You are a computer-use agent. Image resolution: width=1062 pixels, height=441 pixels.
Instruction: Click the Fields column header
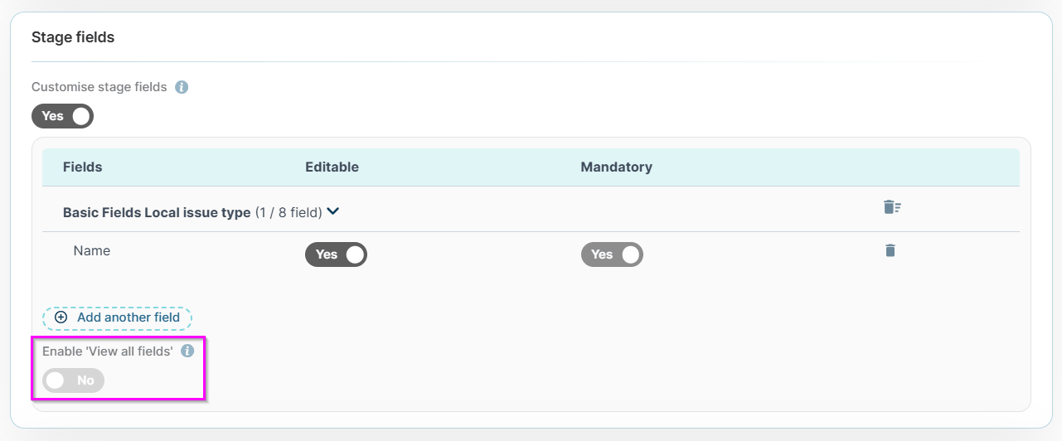coord(83,167)
